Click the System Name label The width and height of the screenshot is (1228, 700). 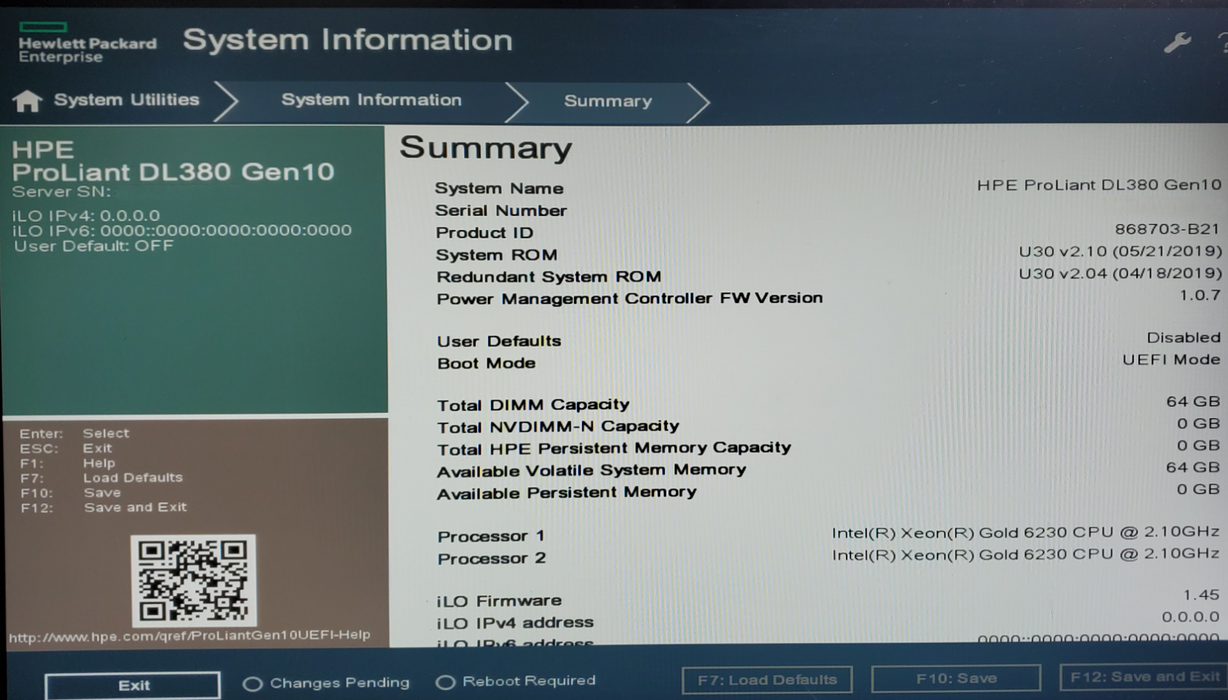pos(499,188)
